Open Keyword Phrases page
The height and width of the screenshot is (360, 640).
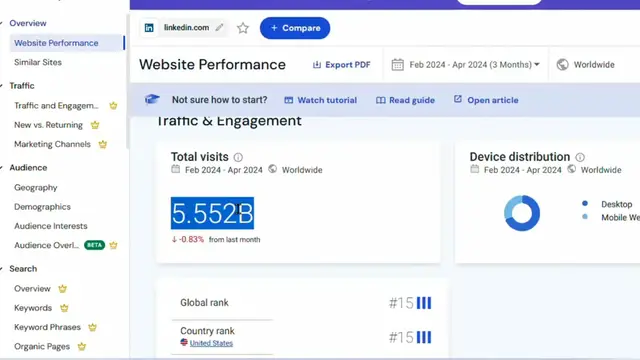coord(47,327)
